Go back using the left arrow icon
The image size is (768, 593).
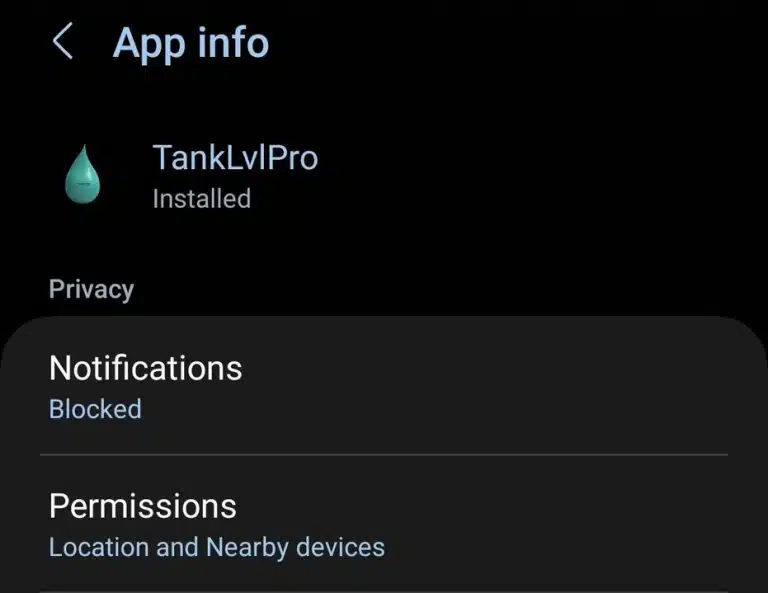63,41
